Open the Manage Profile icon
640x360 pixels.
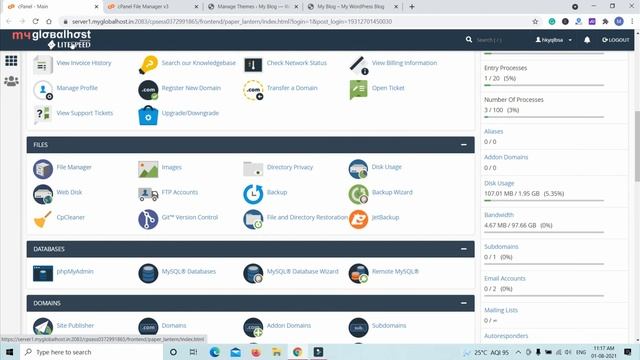point(43,90)
